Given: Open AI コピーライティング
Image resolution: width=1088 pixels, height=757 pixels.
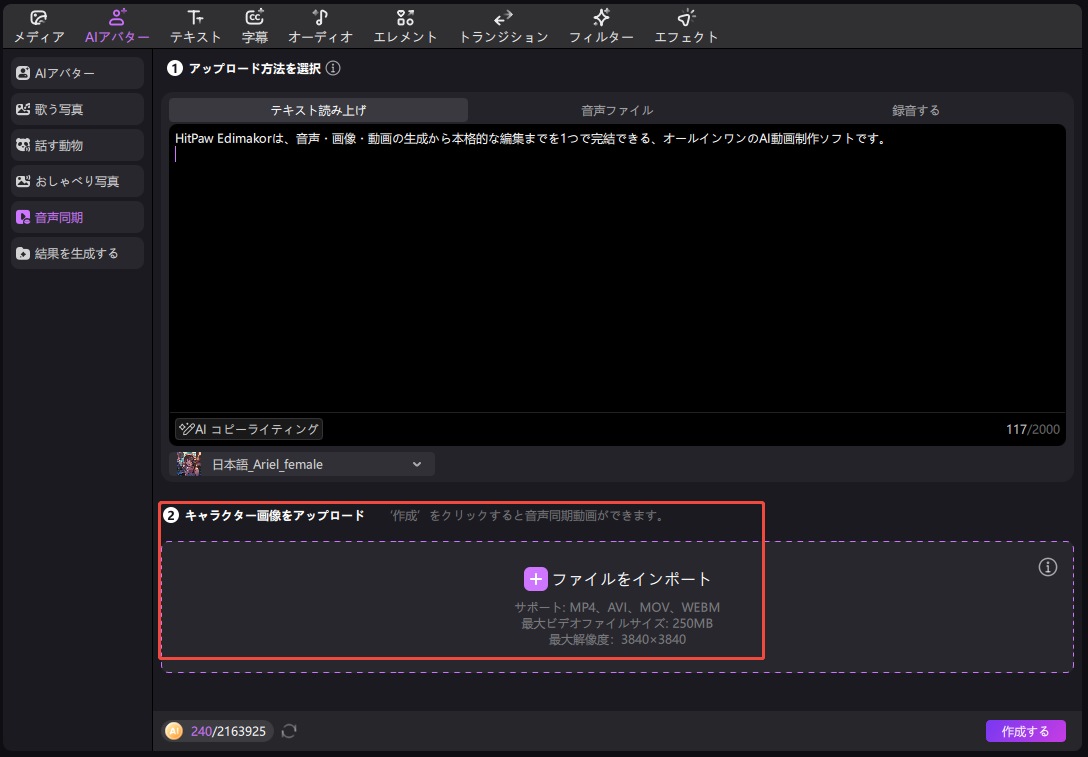Looking at the screenshot, I should [x=249, y=429].
